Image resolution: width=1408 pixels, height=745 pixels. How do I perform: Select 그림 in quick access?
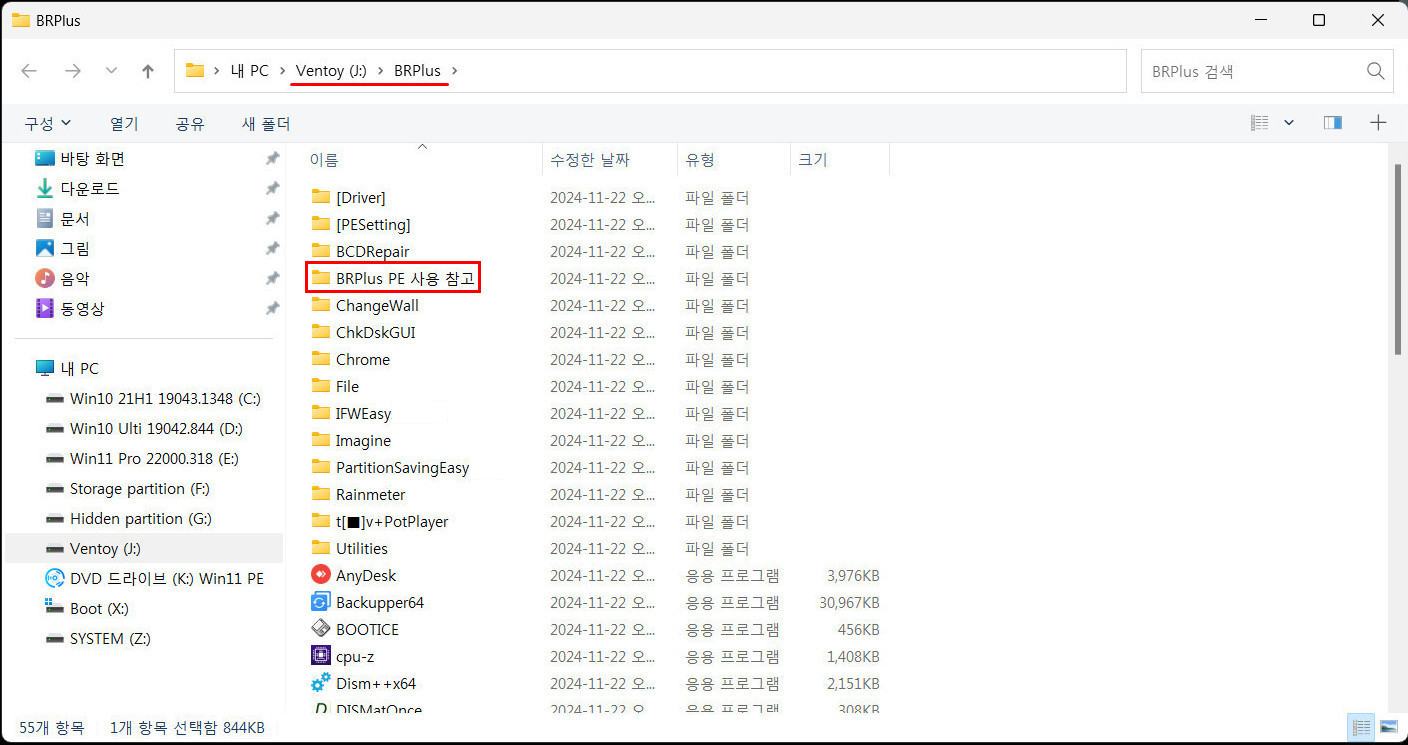pos(62,248)
